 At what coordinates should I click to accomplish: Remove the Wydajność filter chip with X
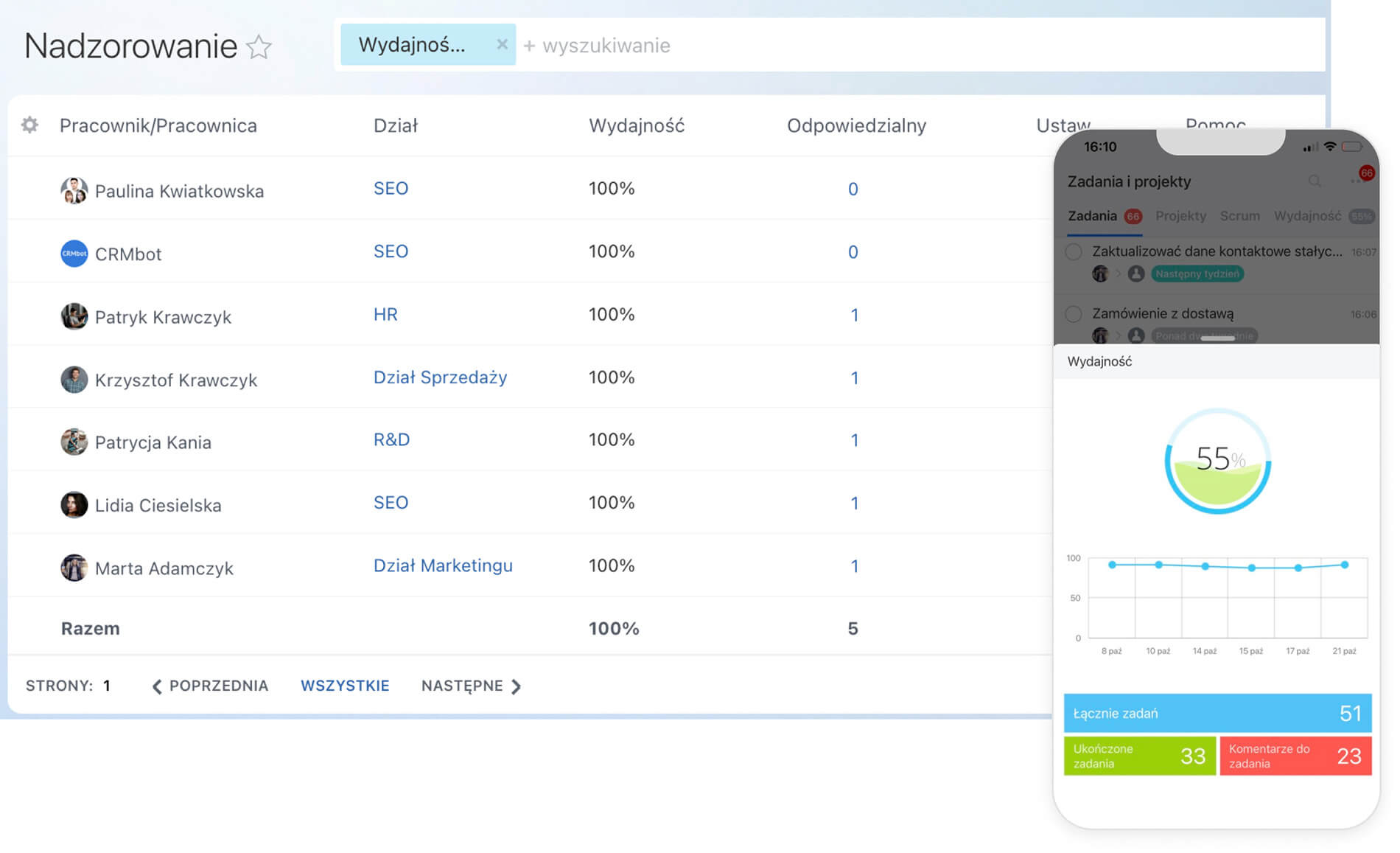502,44
